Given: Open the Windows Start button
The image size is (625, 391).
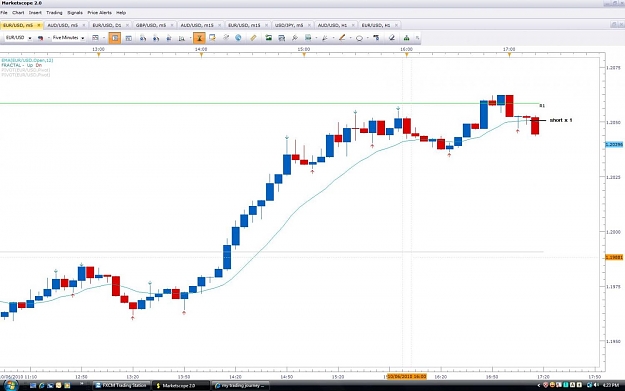Looking at the screenshot, I should click(x=10, y=385).
